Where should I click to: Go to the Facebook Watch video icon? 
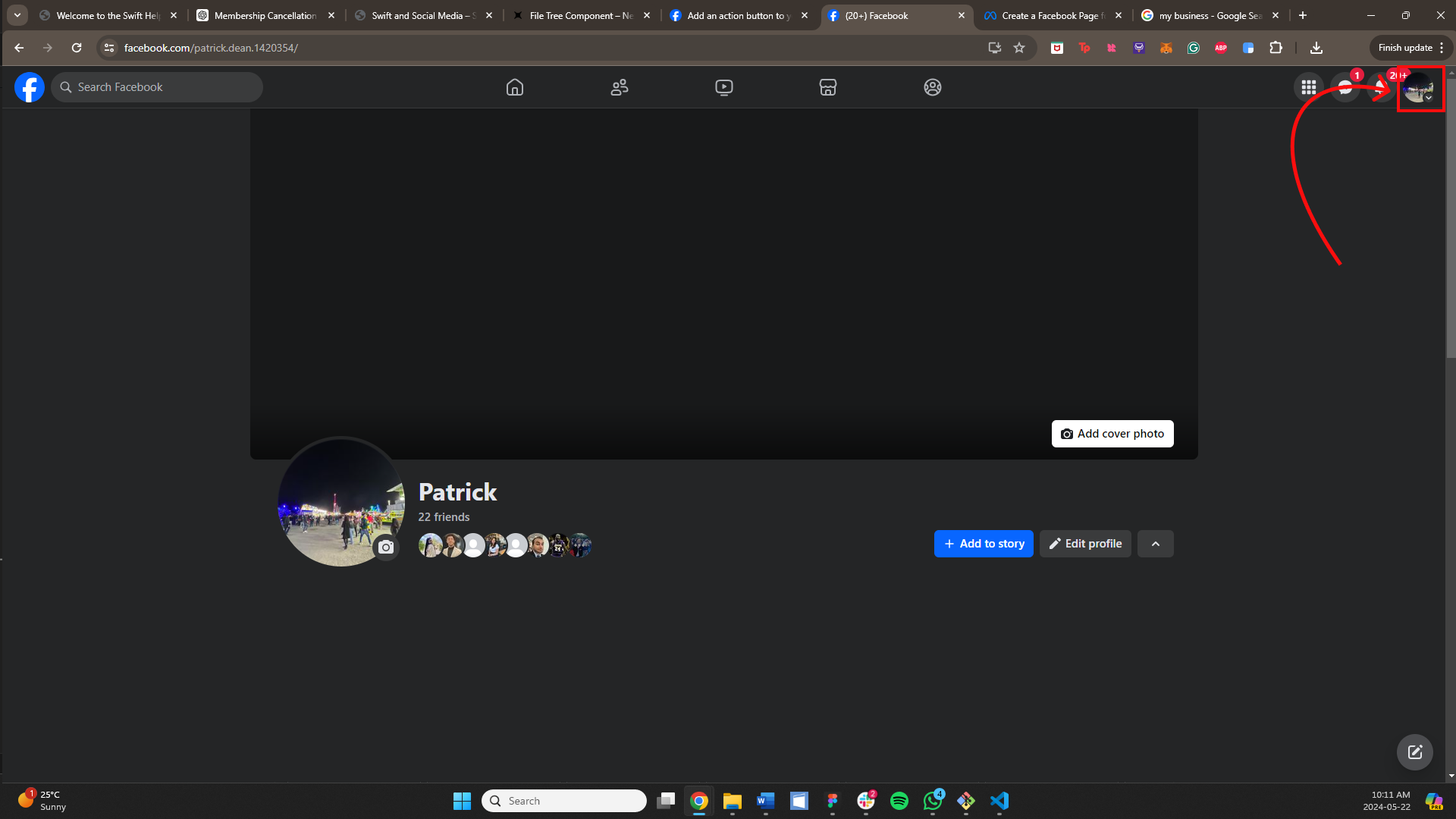pyautogui.click(x=723, y=87)
